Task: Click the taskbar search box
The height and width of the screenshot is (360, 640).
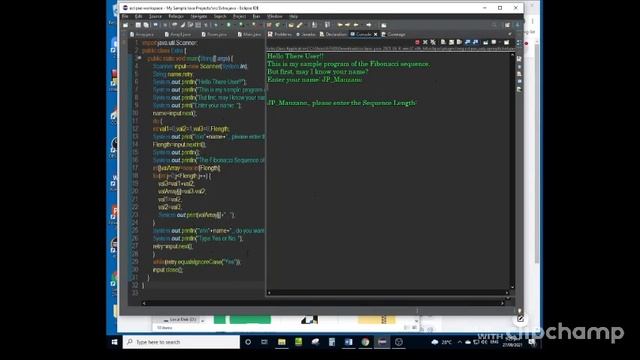Action: click(x=181, y=342)
